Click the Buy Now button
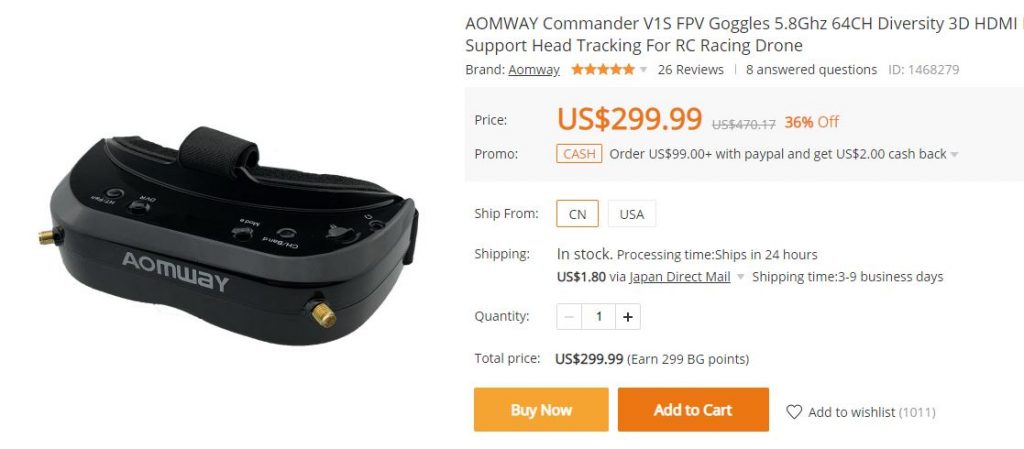 (x=541, y=410)
